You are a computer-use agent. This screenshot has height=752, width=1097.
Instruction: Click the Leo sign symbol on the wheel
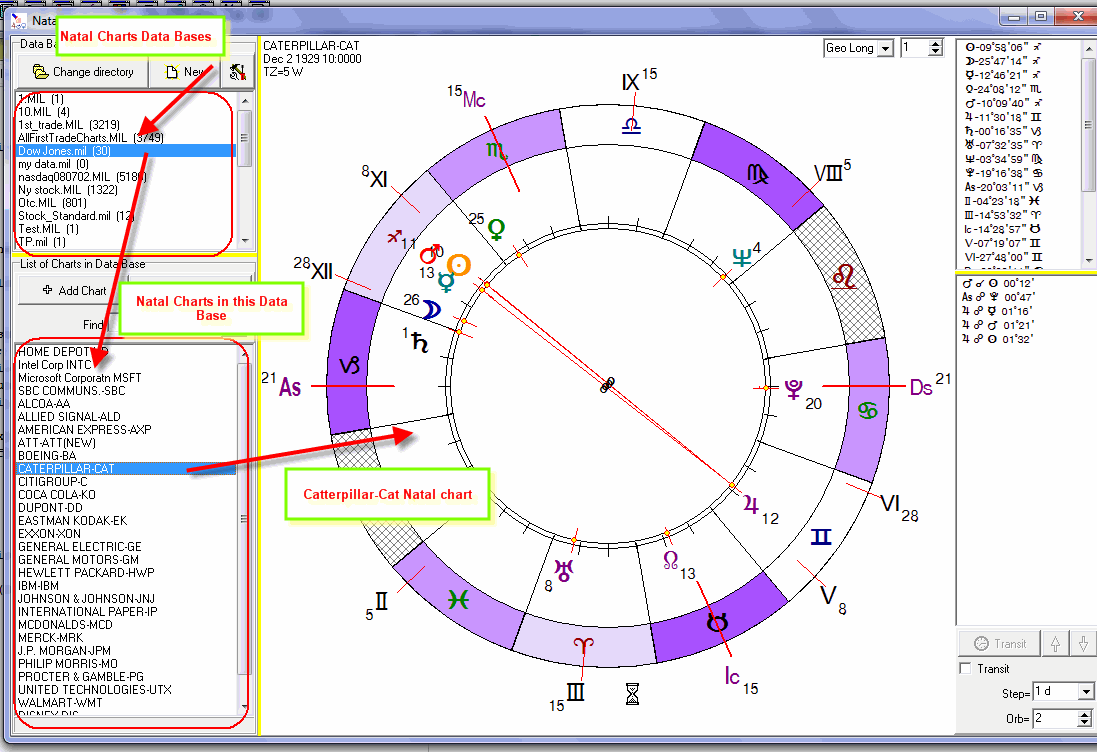(x=845, y=272)
